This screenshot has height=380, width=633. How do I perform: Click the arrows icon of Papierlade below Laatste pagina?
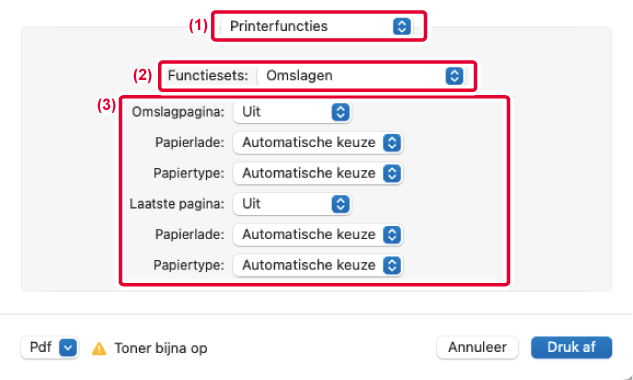(x=392, y=235)
